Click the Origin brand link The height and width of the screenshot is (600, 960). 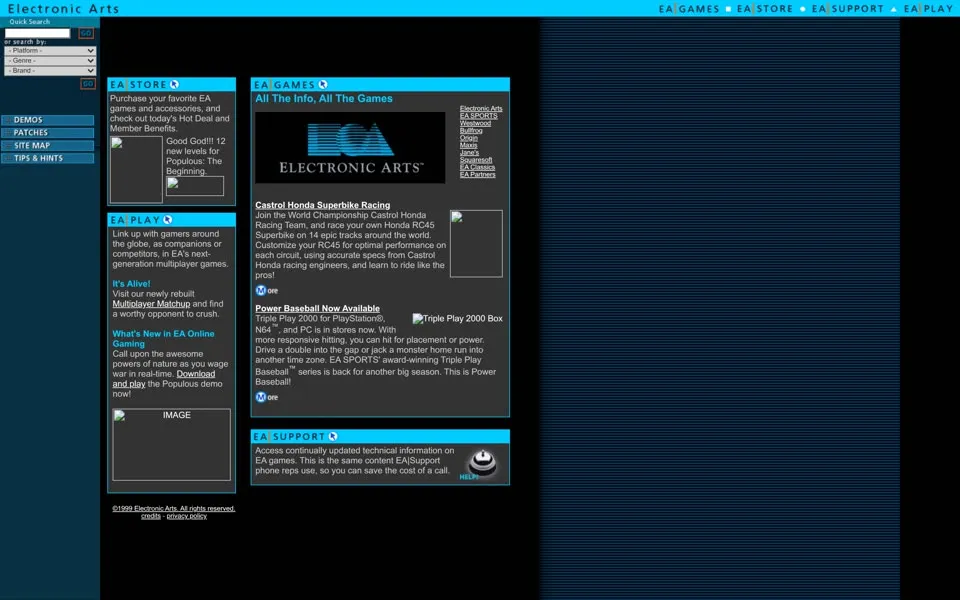[468, 138]
